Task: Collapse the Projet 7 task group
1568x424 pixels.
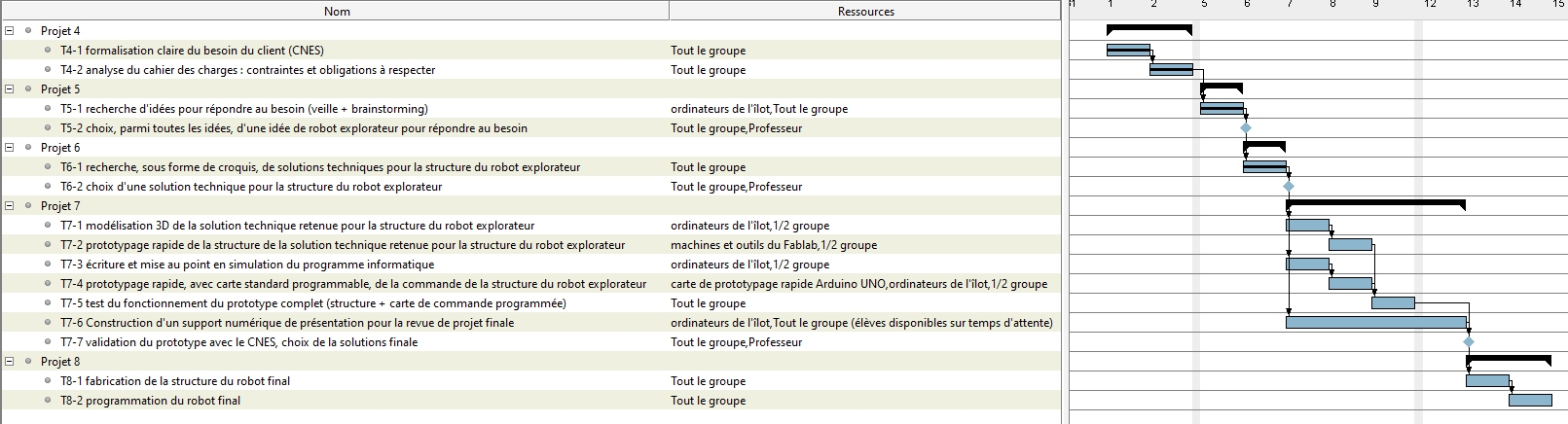Action: coord(9,206)
